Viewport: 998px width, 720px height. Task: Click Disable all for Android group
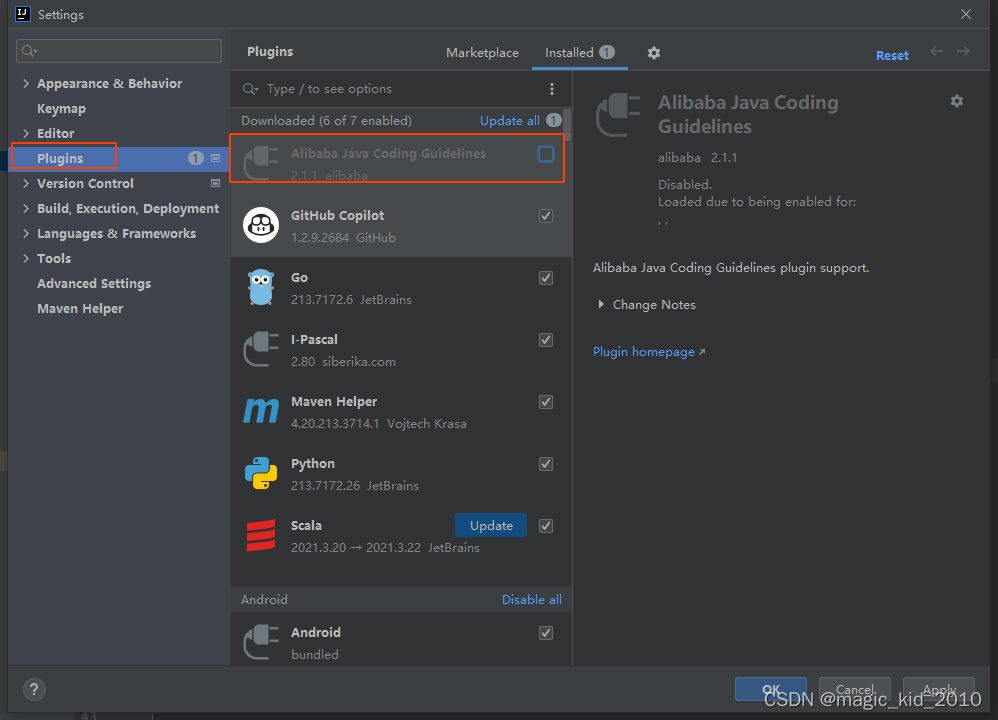(531, 600)
